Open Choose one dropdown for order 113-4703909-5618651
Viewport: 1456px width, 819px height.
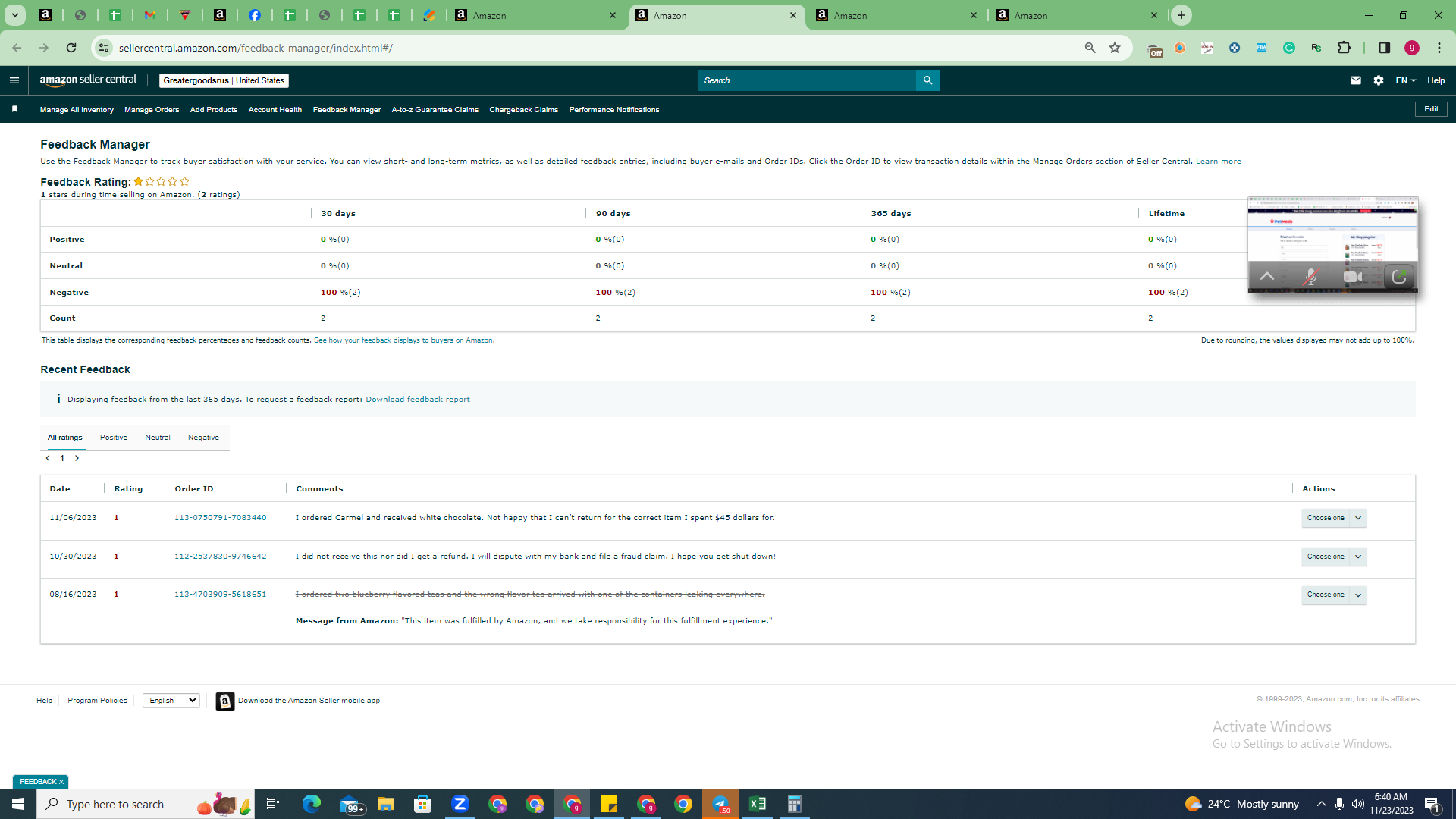click(1334, 595)
